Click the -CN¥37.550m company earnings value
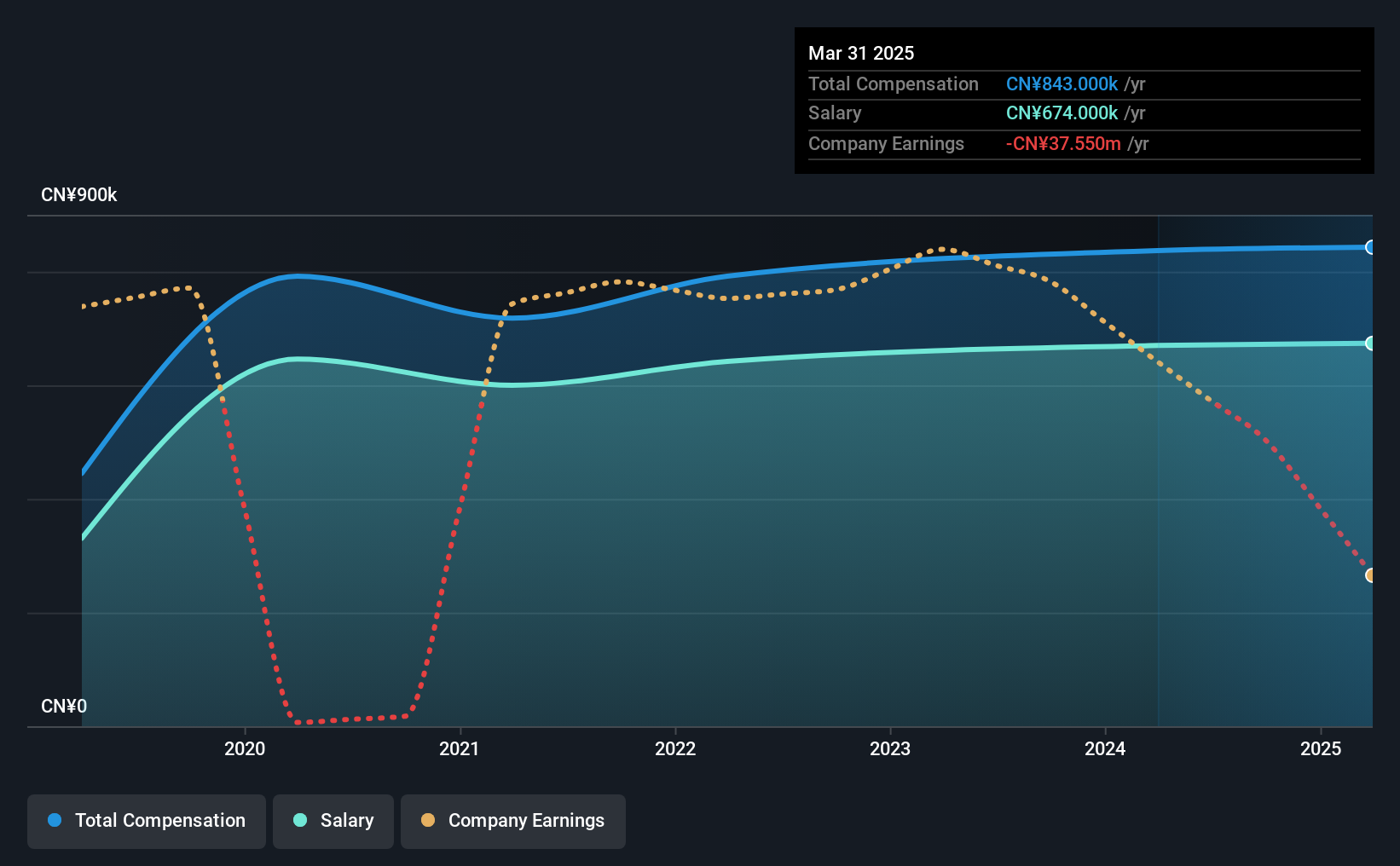The width and height of the screenshot is (1400, 866). point(1063,144)
